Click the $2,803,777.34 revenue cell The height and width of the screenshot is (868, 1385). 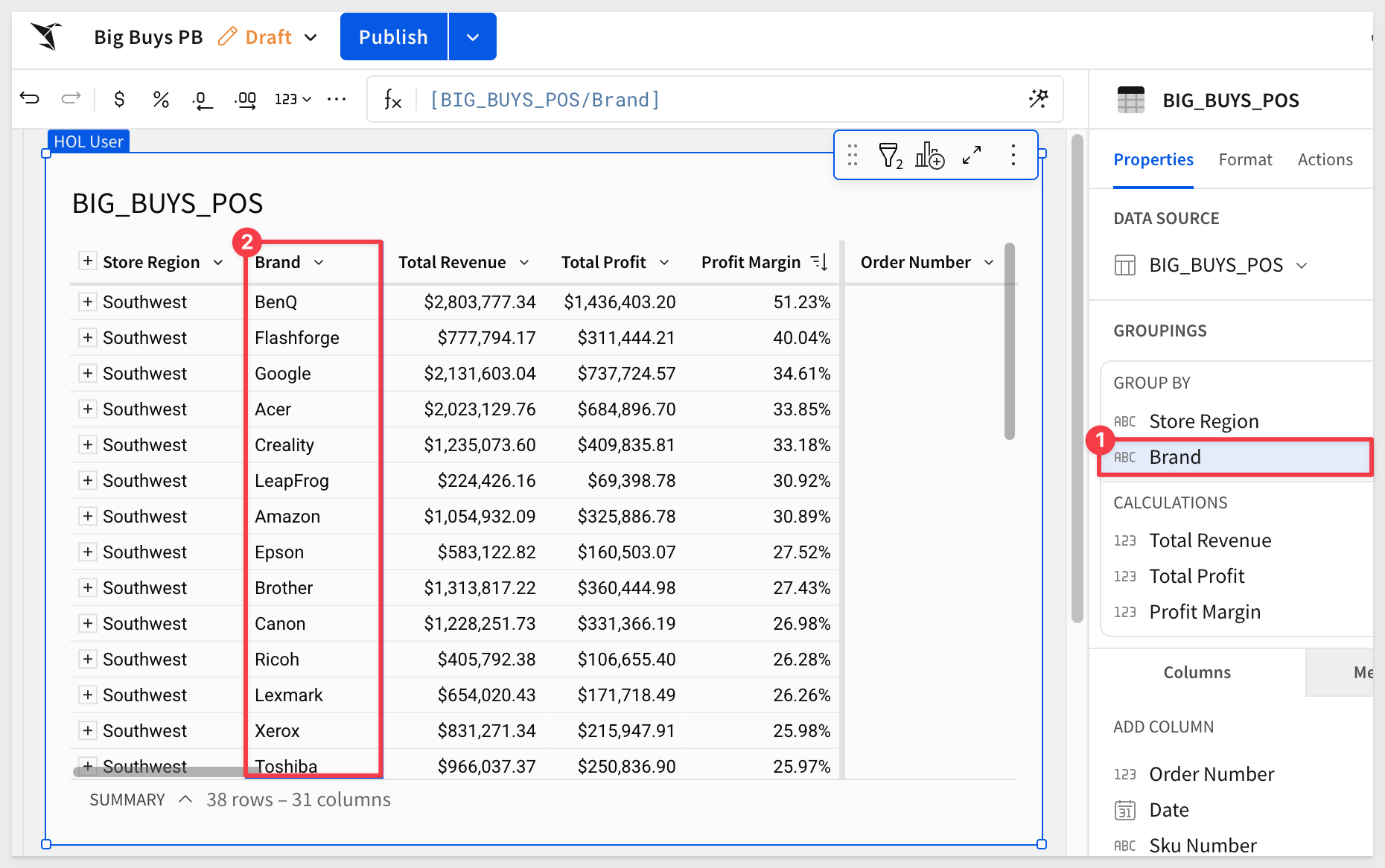click(480, 301)
